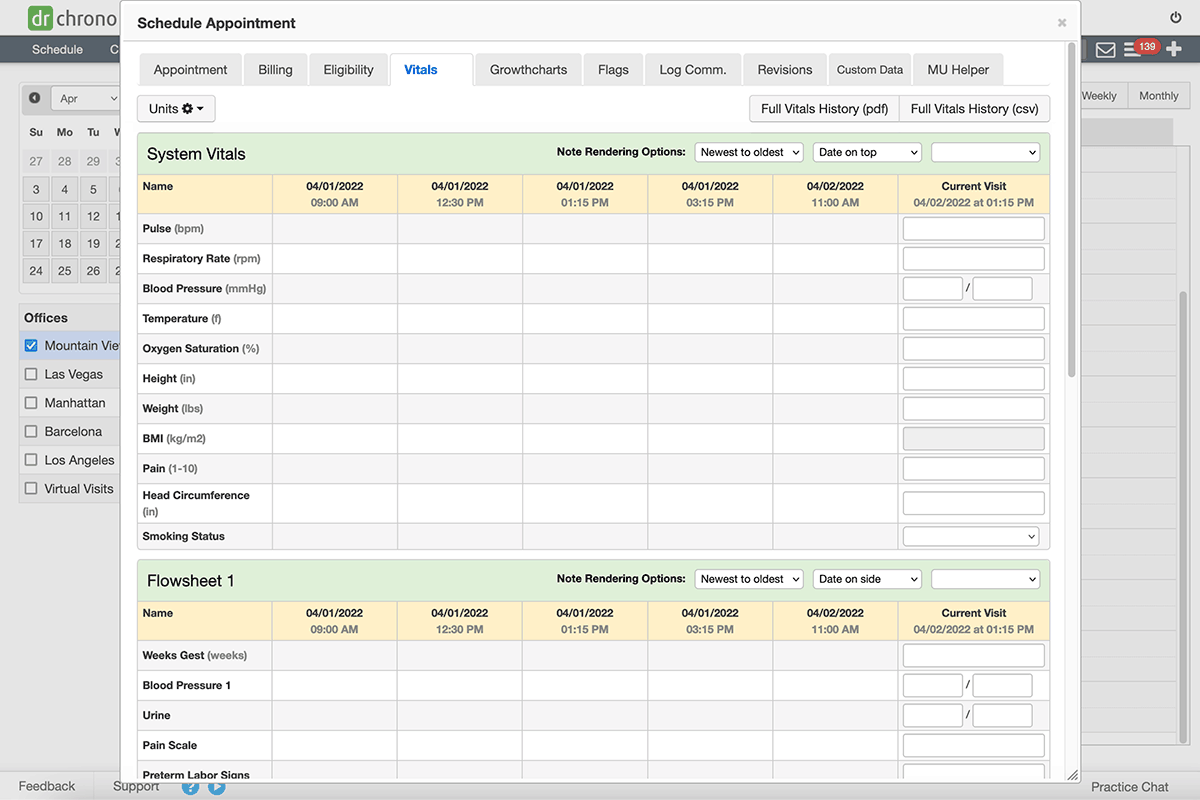The height and width of the screenshot is (800, 1200).
Task: Click the Oxygen Saturation input field
Action: pos(974,349)
